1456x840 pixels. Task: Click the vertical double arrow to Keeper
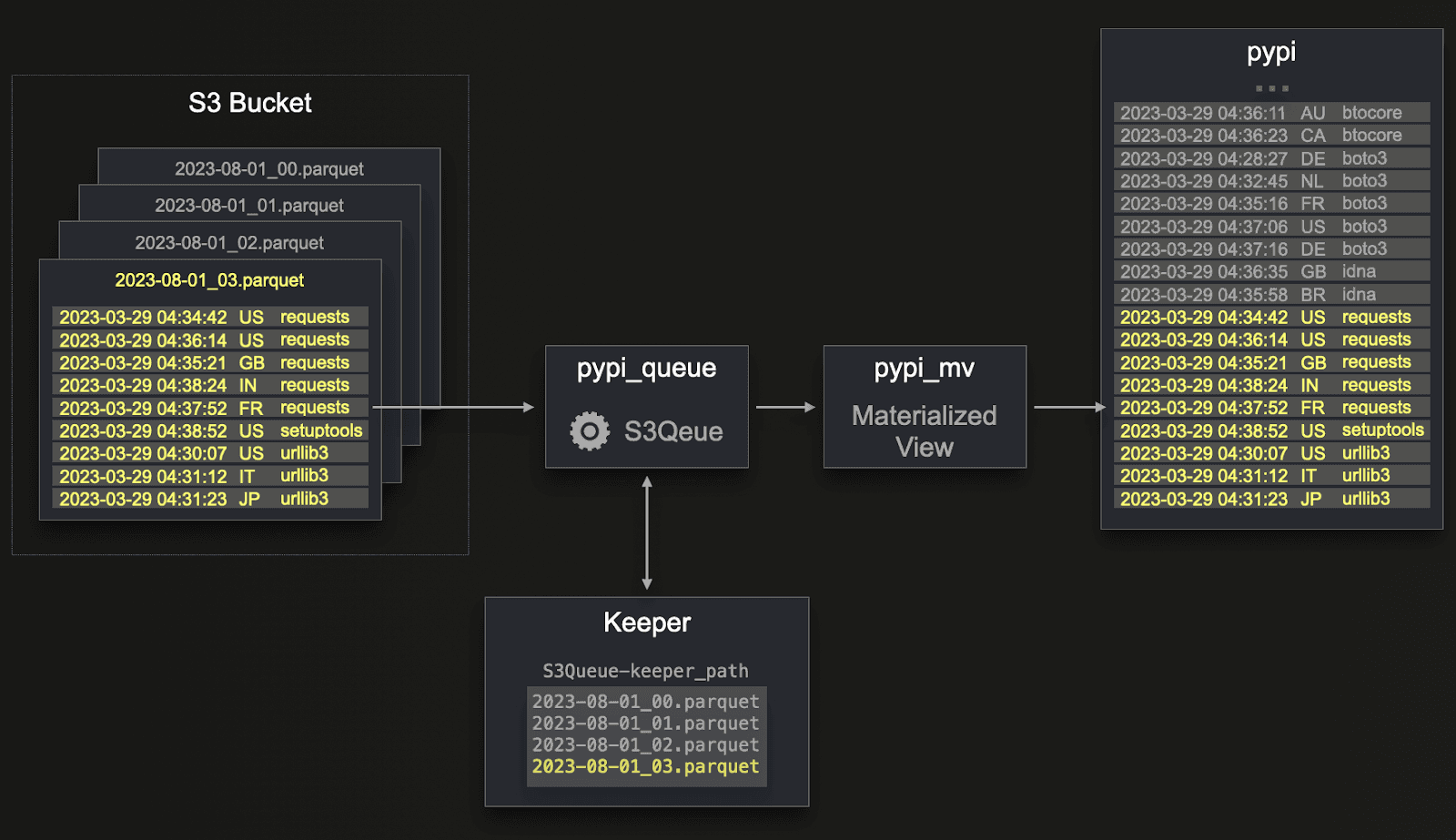coord(647,532)
